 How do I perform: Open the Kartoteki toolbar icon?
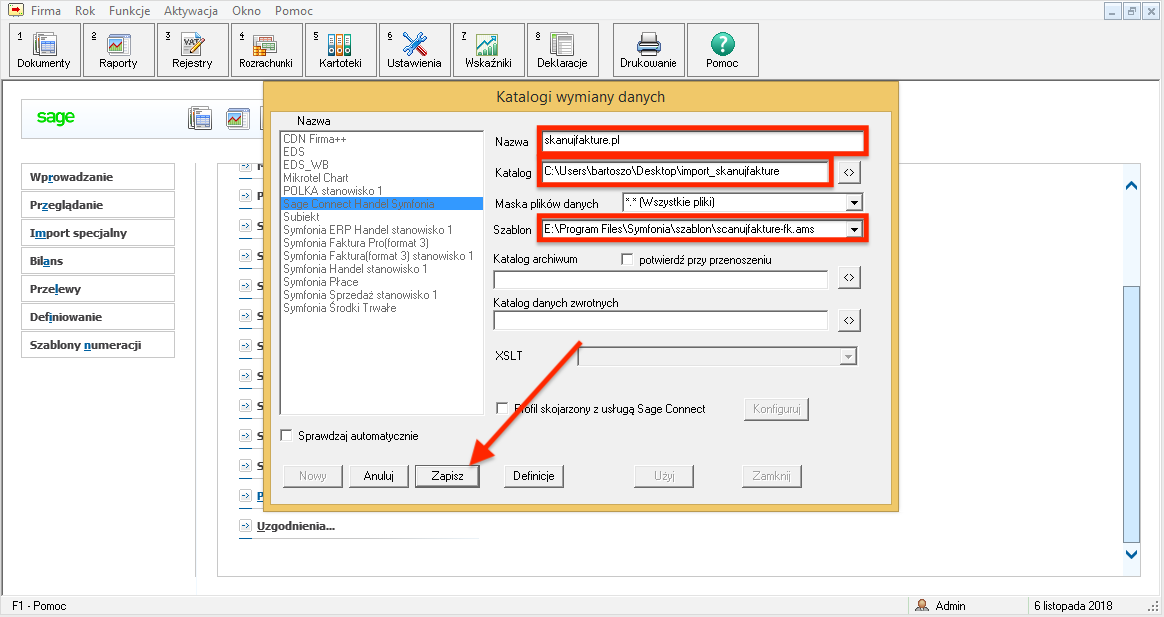pyautogui.click(x=340, y=49)
